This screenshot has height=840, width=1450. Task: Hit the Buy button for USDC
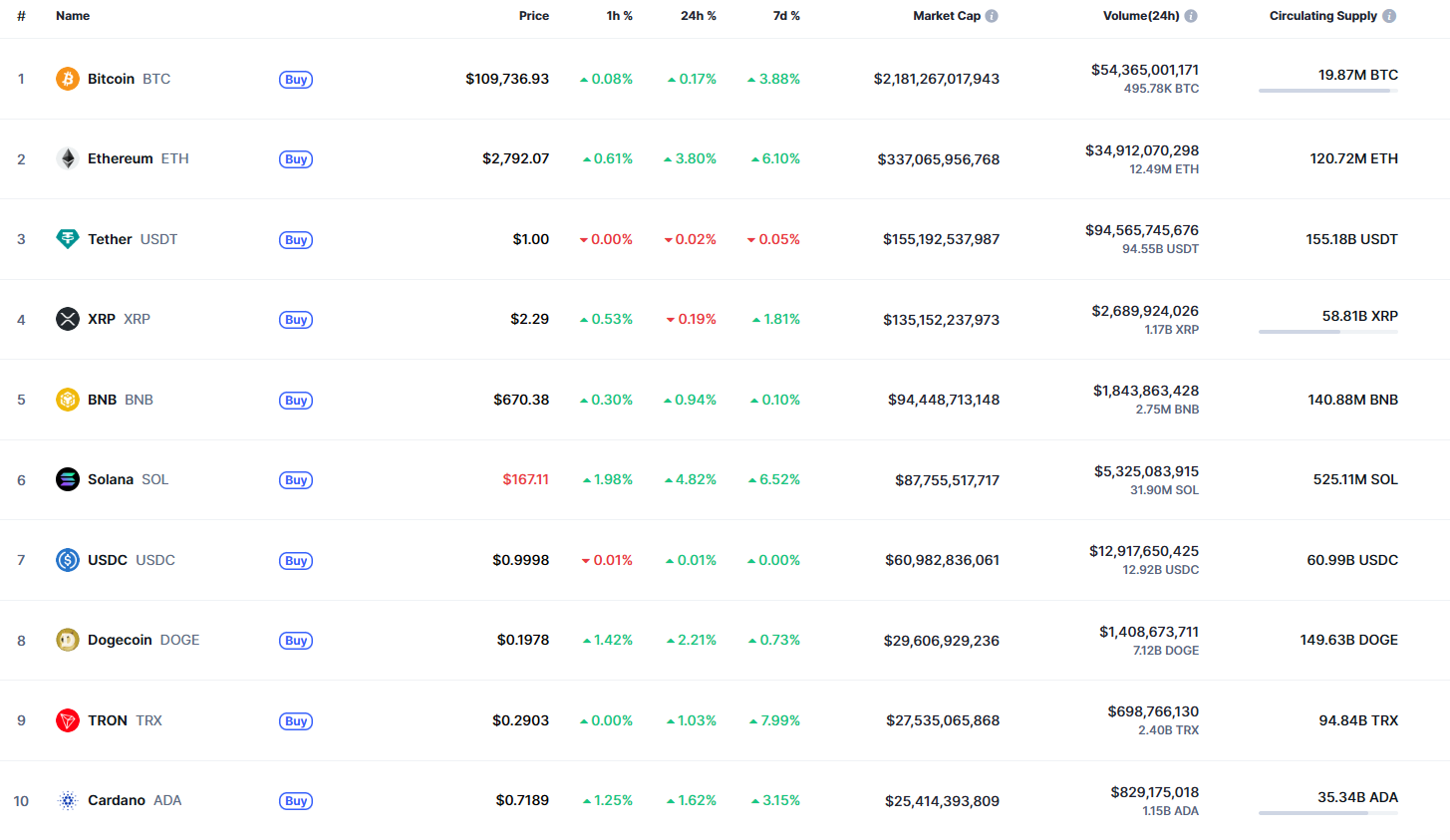[x=296, y=561]
